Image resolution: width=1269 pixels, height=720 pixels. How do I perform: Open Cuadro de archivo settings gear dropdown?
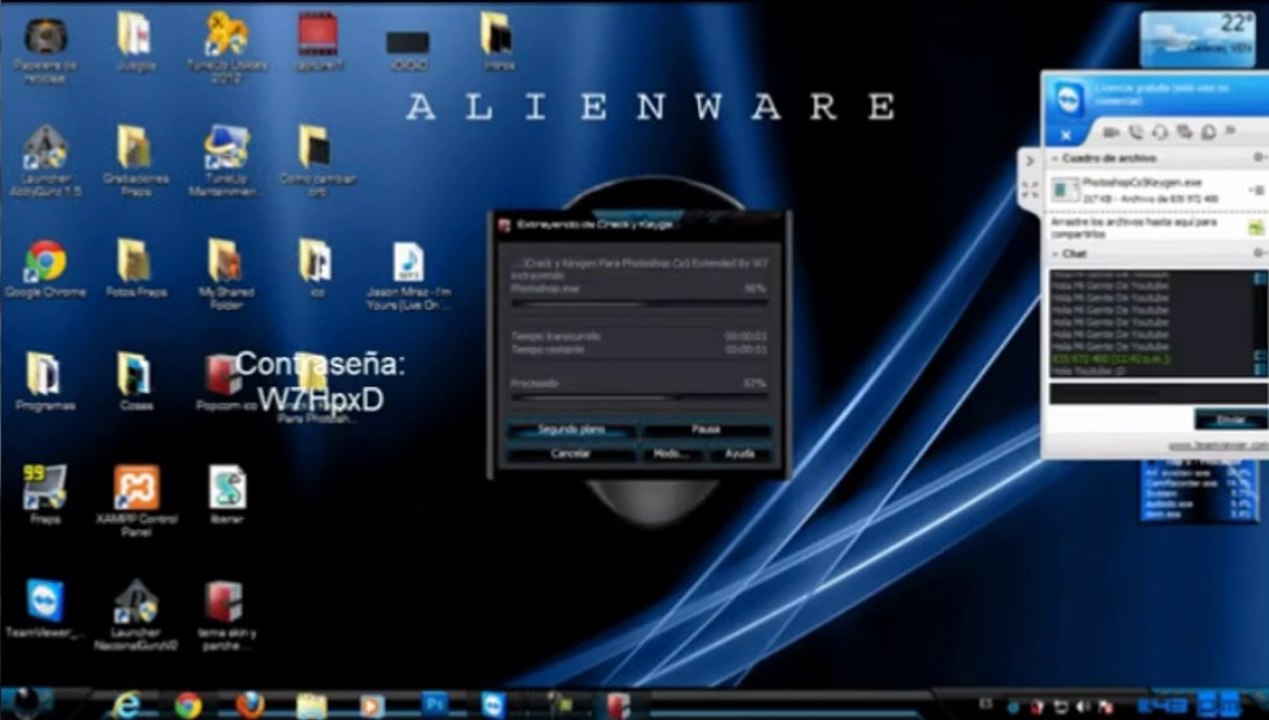coord(1259,158)
